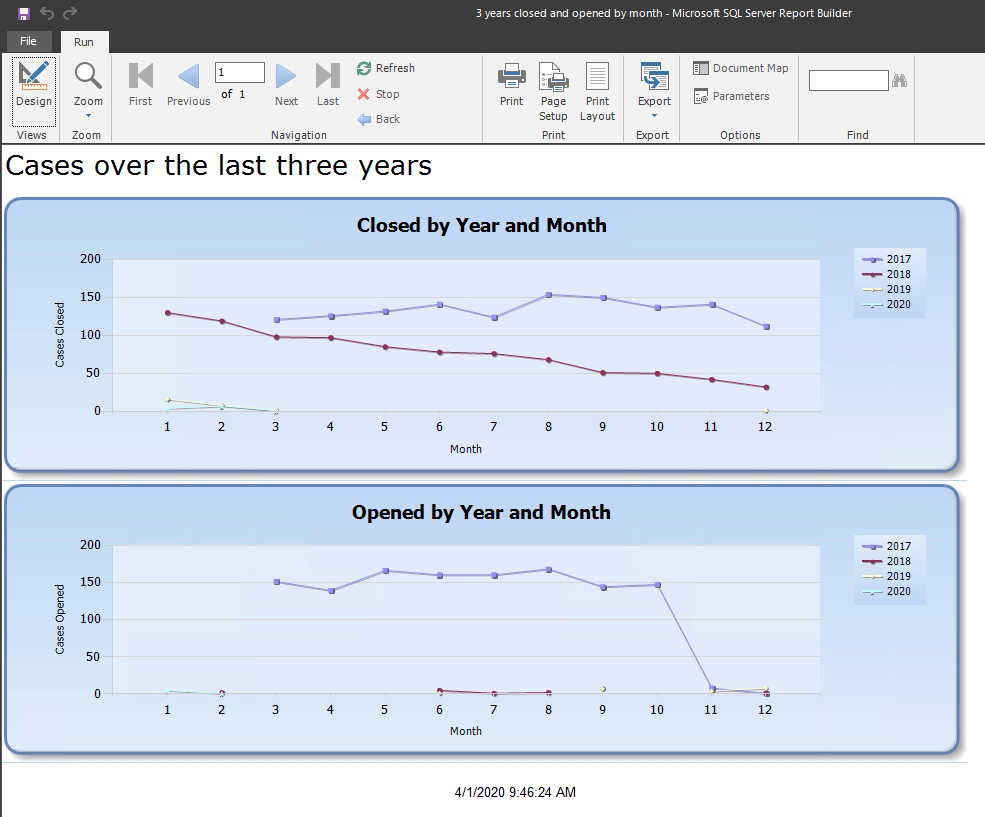The height and width of the screenshot is (817, 985).
Task: Open Page Setup
Action: coord(553,88)
